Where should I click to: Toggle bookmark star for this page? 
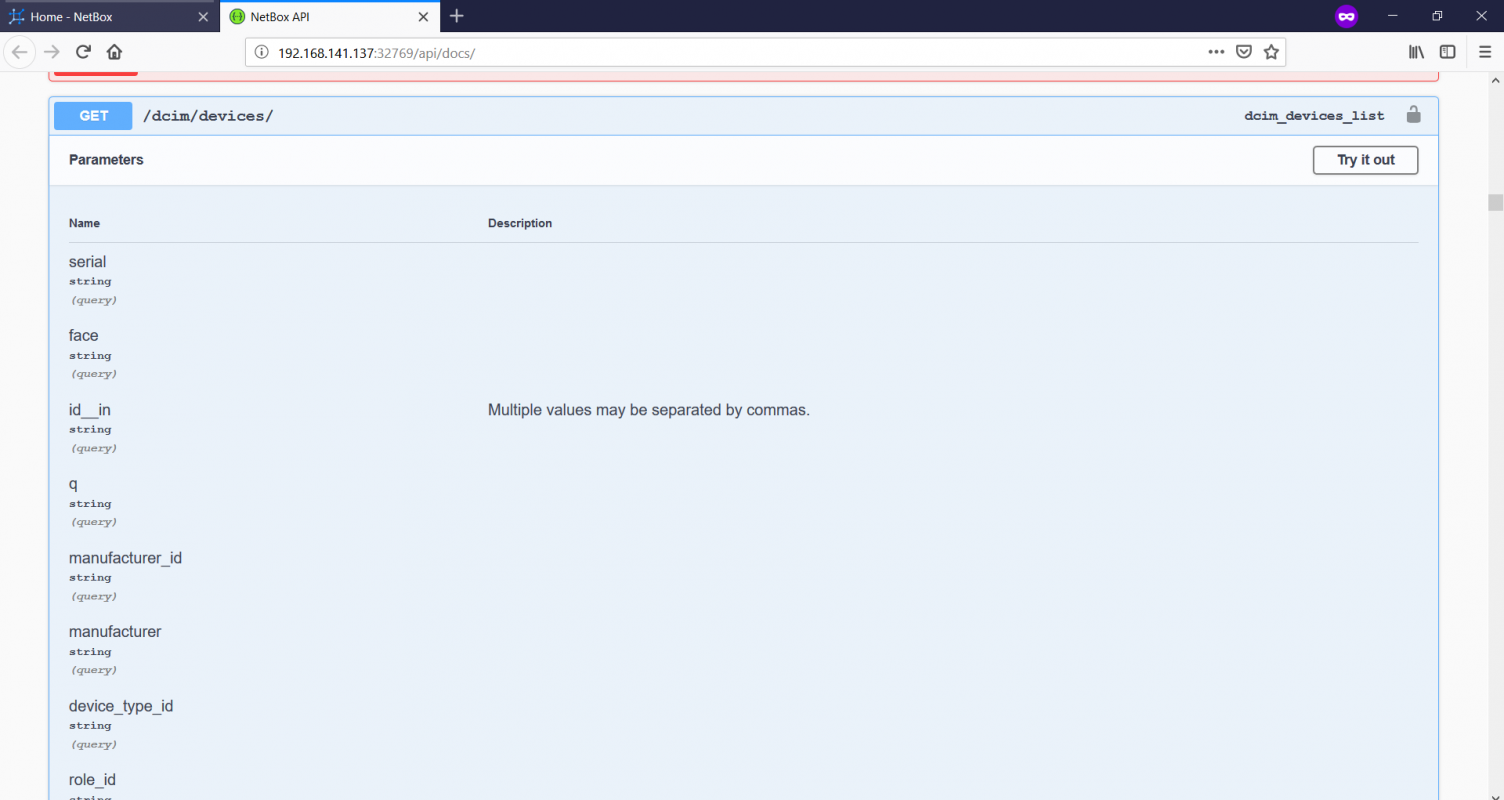click(x=1271, y=51)
